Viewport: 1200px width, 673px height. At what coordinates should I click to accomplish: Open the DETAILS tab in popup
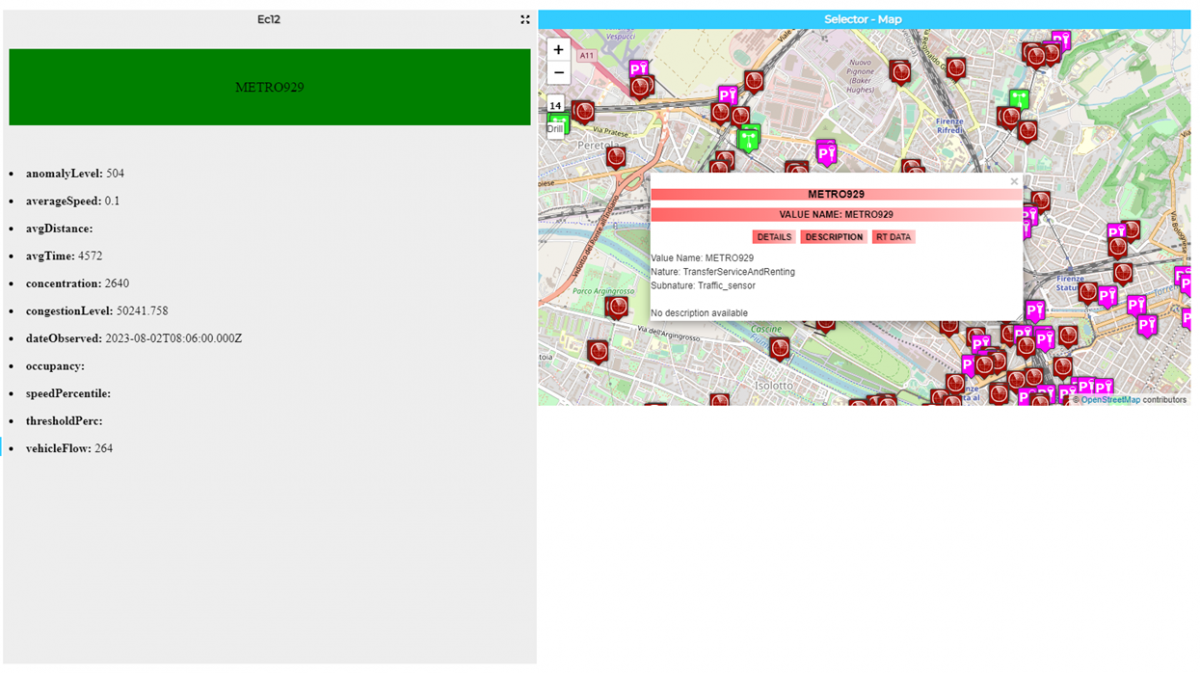[773, 237]
